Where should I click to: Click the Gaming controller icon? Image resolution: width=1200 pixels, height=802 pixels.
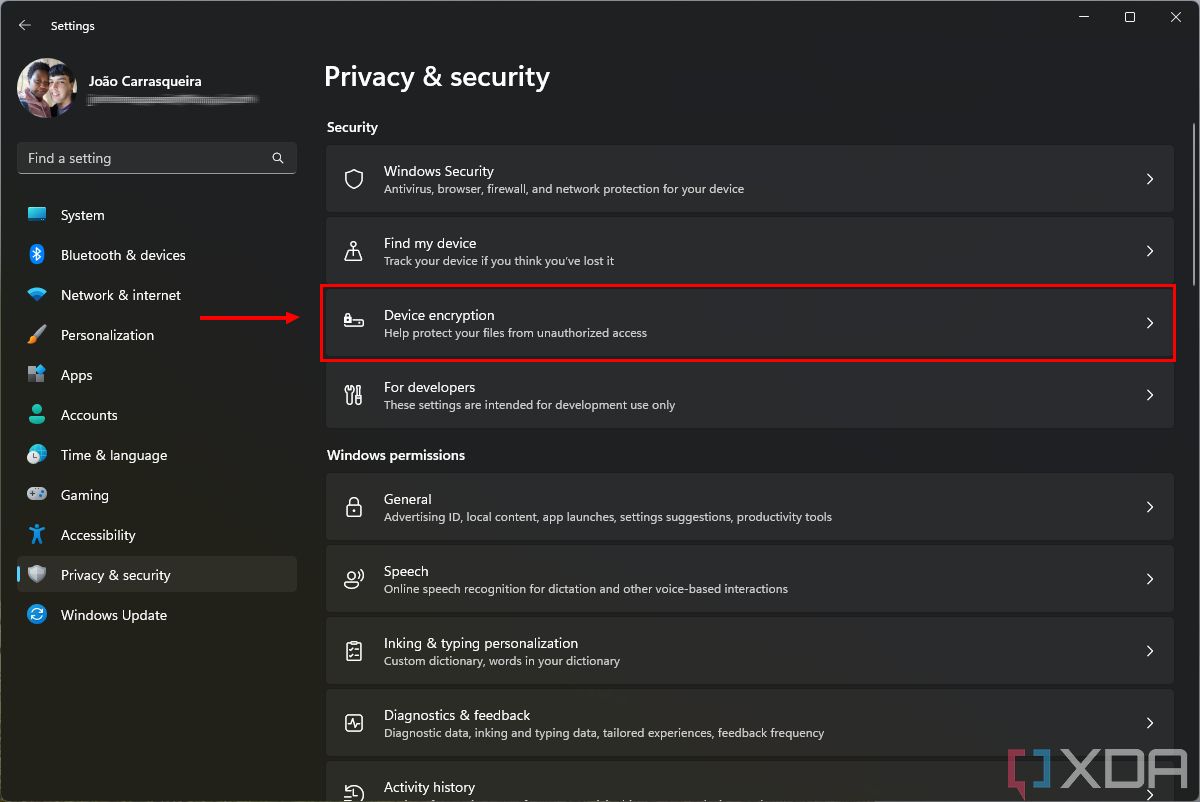(37, 495)
